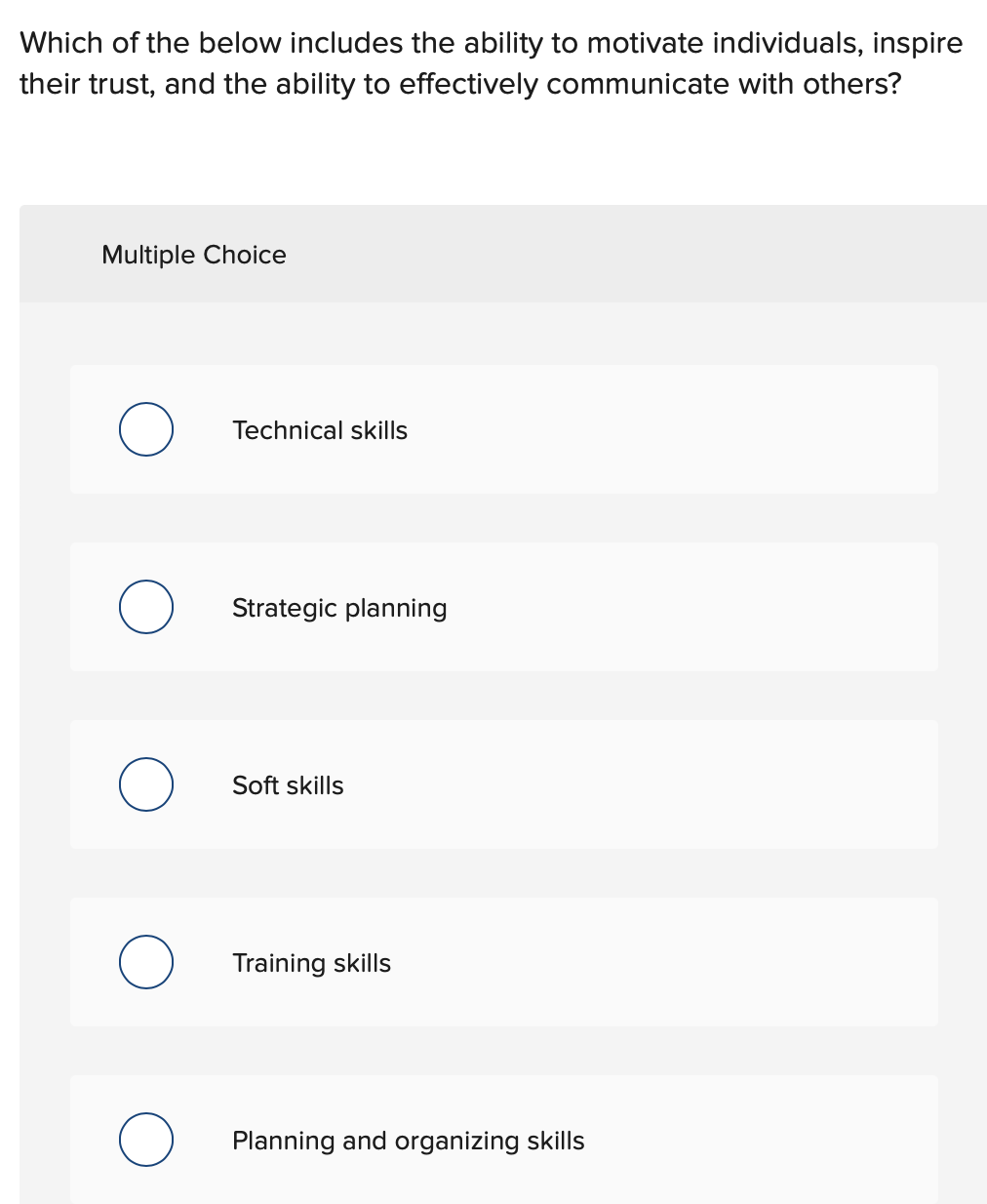Image resolution: width=987 pixels, height=1204 pixels.
Task: Select the Strategic planning radio button
Action: (x=145, y=607)
